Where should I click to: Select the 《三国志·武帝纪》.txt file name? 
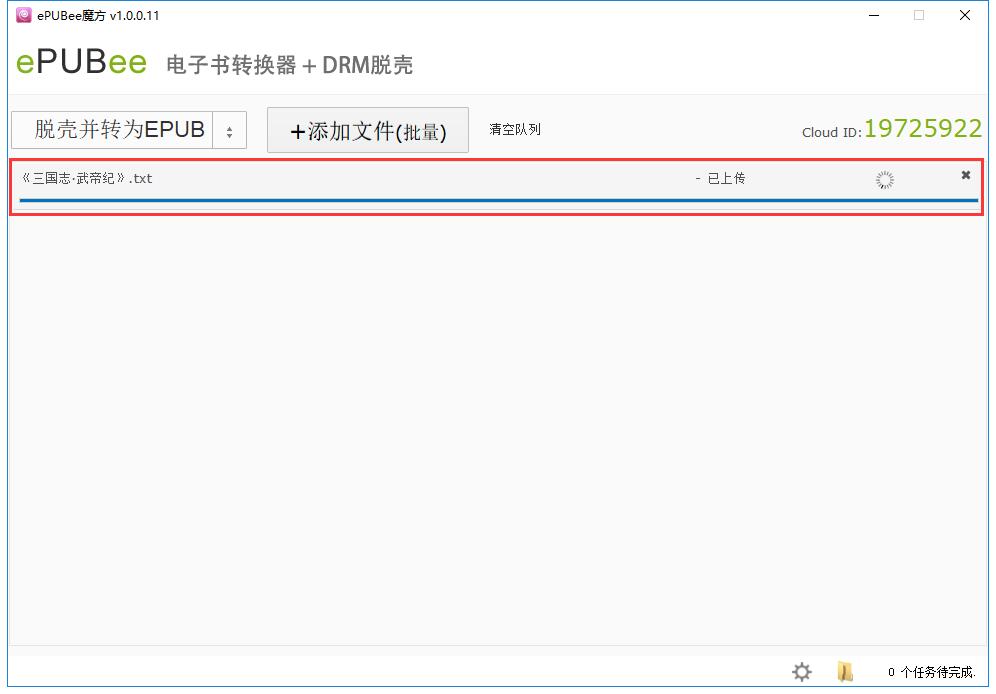click(87, 178)
